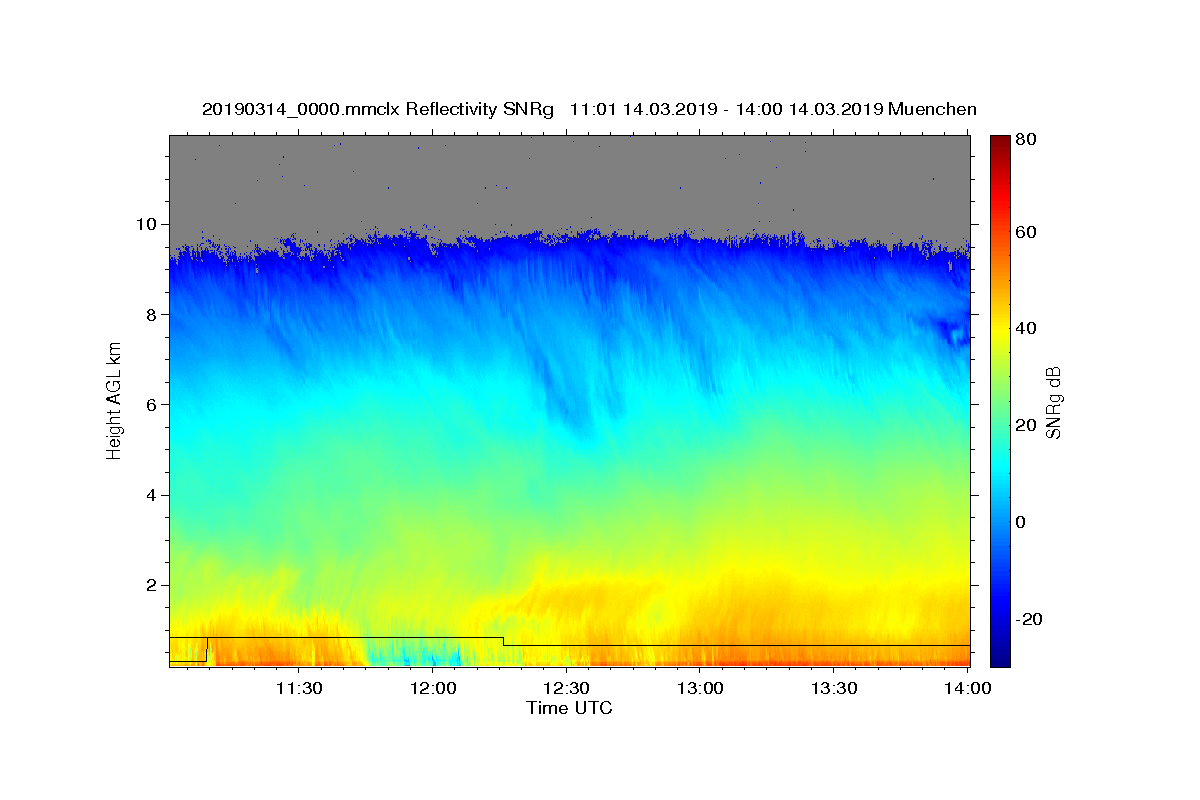Click the dark blue bottom of colorbar

1000,658
